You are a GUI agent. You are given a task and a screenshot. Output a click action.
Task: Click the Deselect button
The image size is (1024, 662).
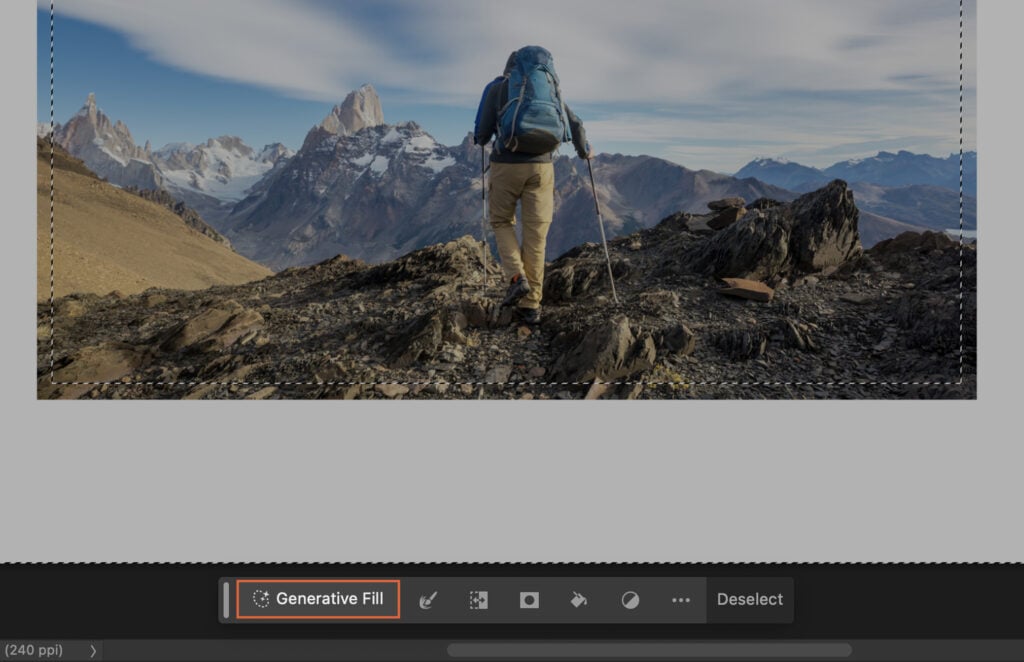(749, 599)
